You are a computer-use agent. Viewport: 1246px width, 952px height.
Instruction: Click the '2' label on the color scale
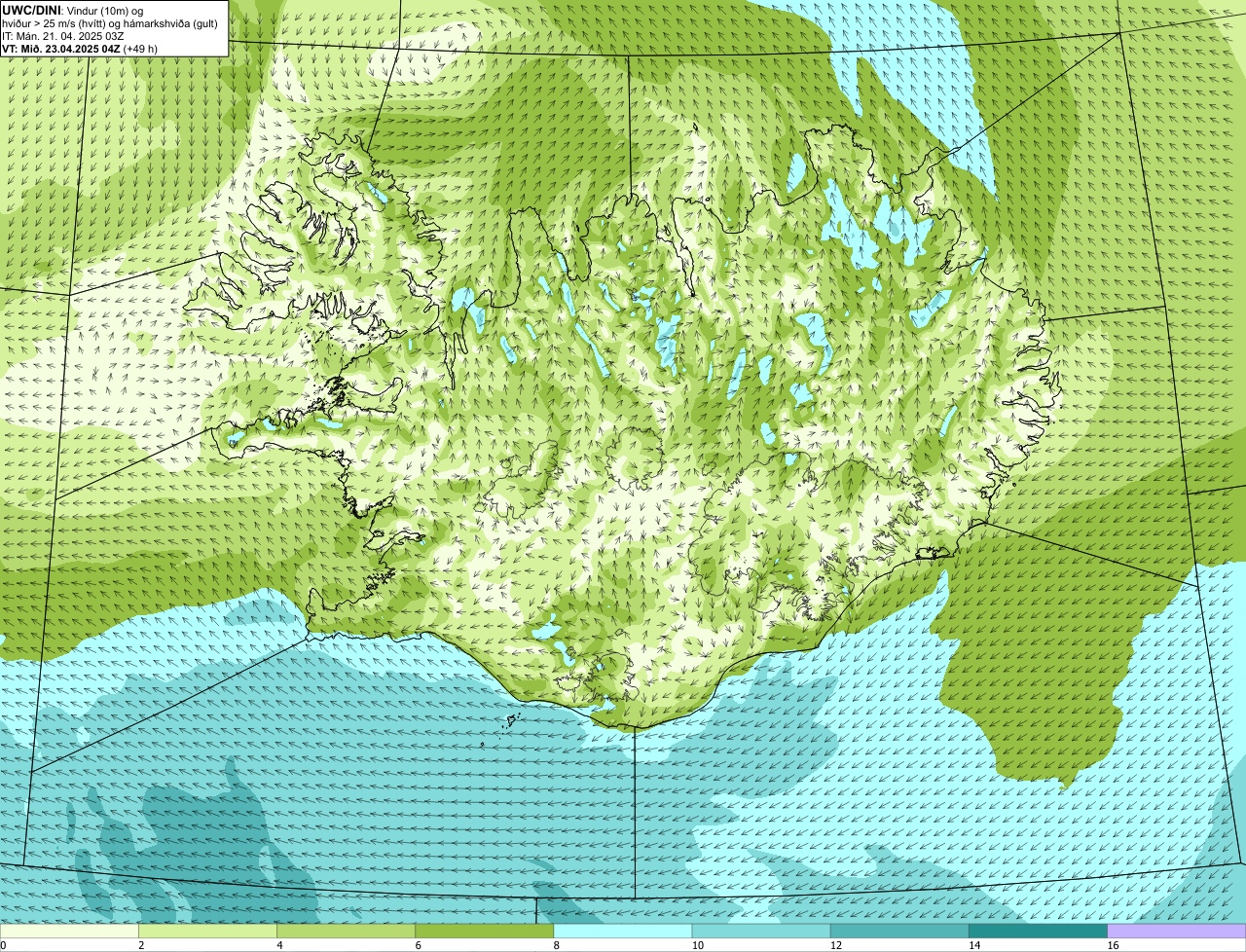pos(141,945)
